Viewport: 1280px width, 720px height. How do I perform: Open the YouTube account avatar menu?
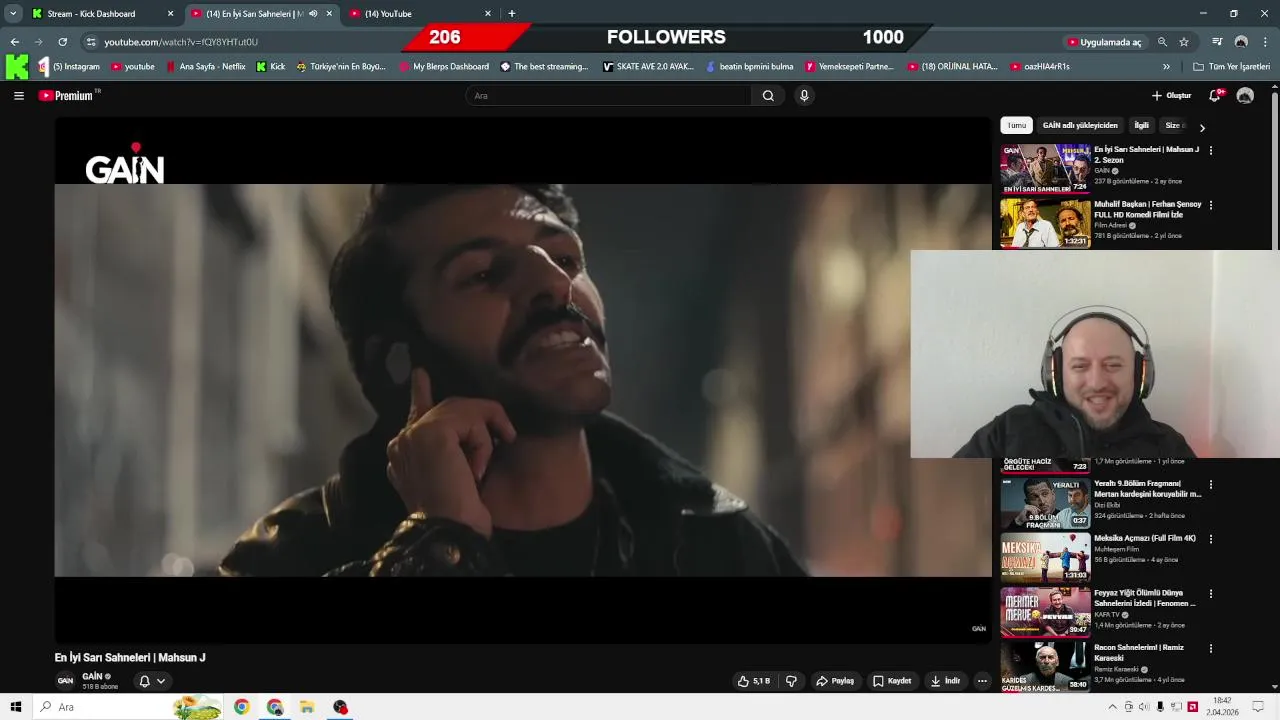[x=1245, y=96]
